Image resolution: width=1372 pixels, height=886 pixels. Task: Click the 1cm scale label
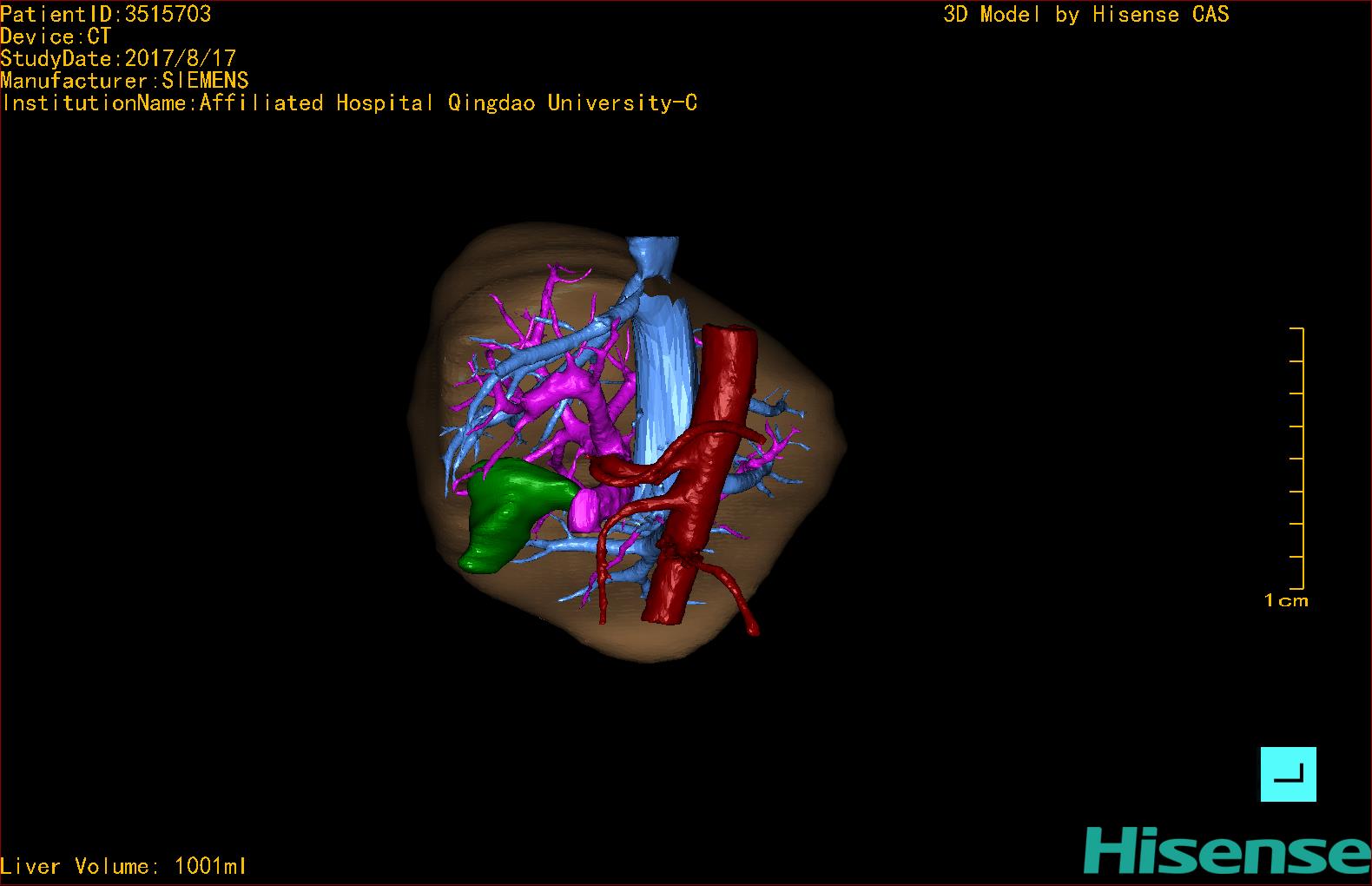(1286, 600)
